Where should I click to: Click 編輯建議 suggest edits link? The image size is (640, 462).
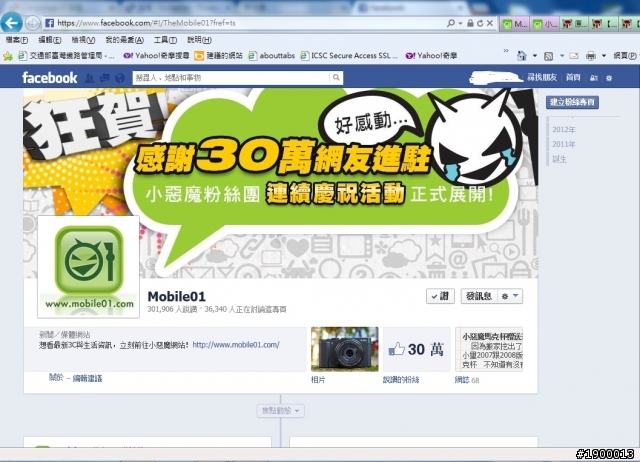tap(87, 378)
